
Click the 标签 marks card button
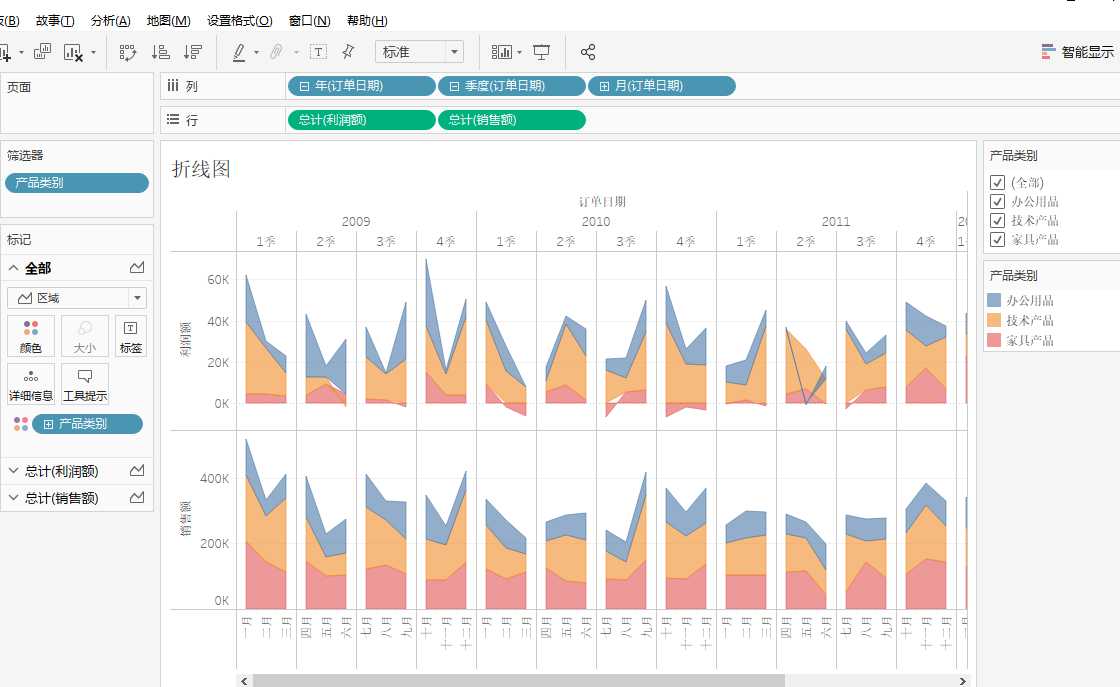pyautogui.click(x=131, y=336)
